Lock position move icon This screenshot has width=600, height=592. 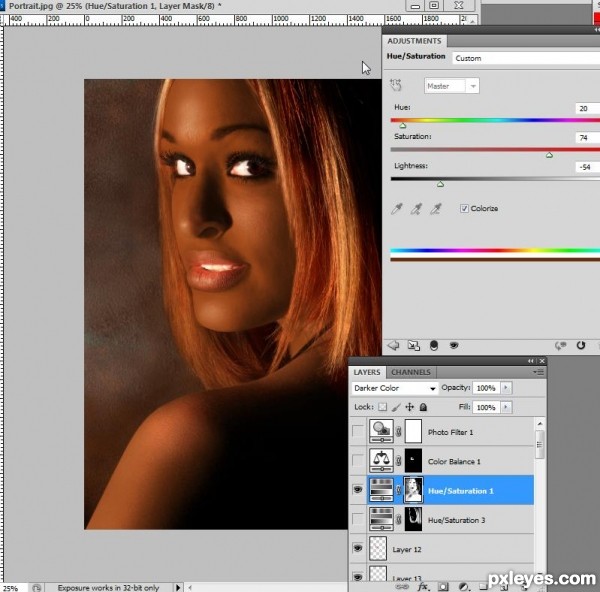pyautogui.click(x=409, y=407)
